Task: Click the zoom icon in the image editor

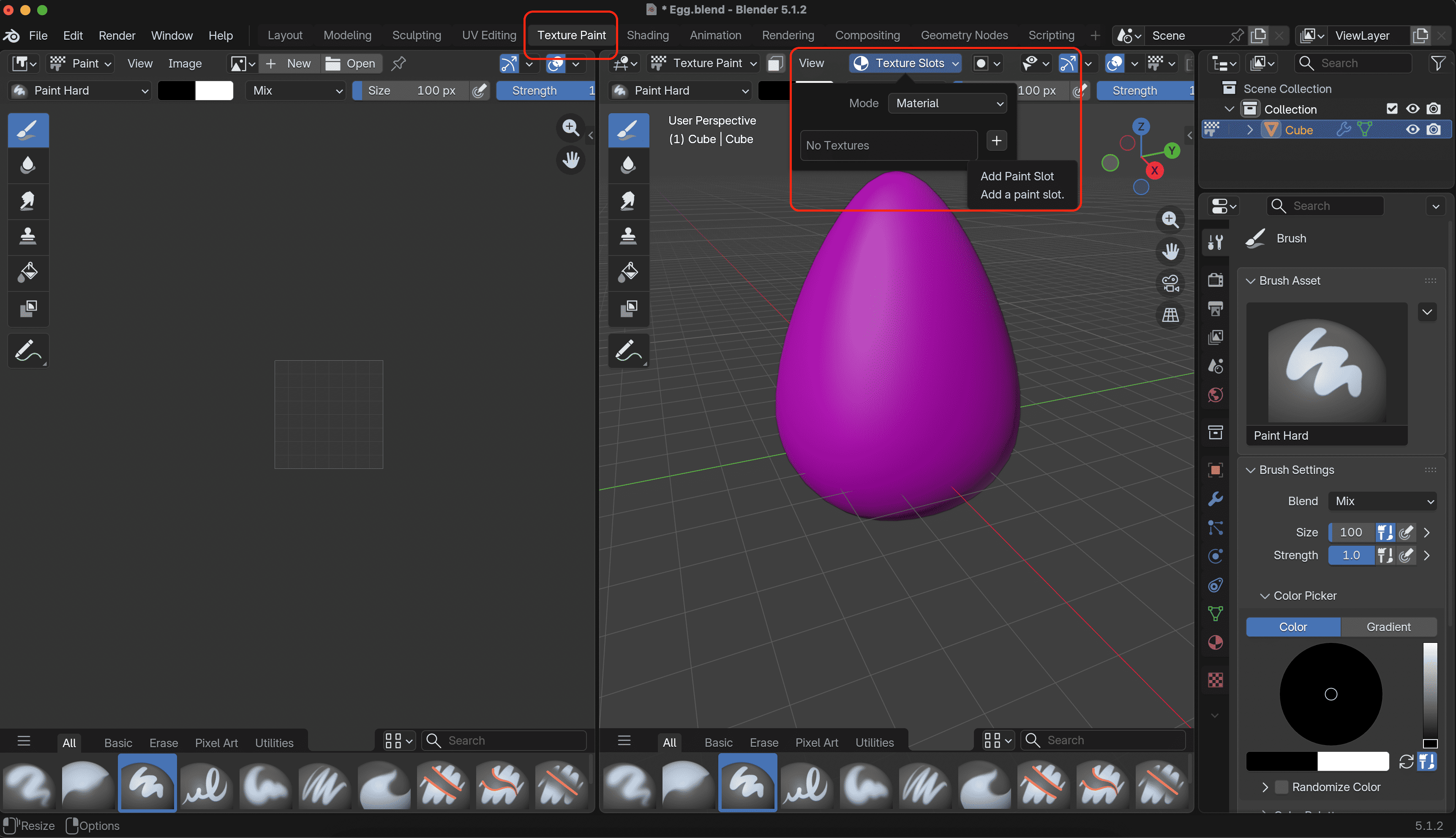Action: tap(570, 127)
